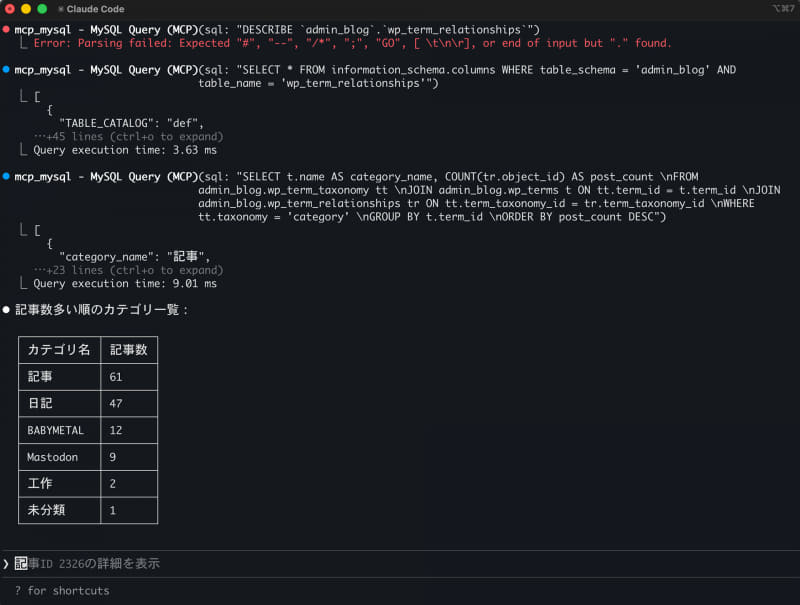Screen dimensions: 800x605
Task: Click the ⌥⌘7 shortcut indicator in the title bar
Action: [x=783, y=9]
